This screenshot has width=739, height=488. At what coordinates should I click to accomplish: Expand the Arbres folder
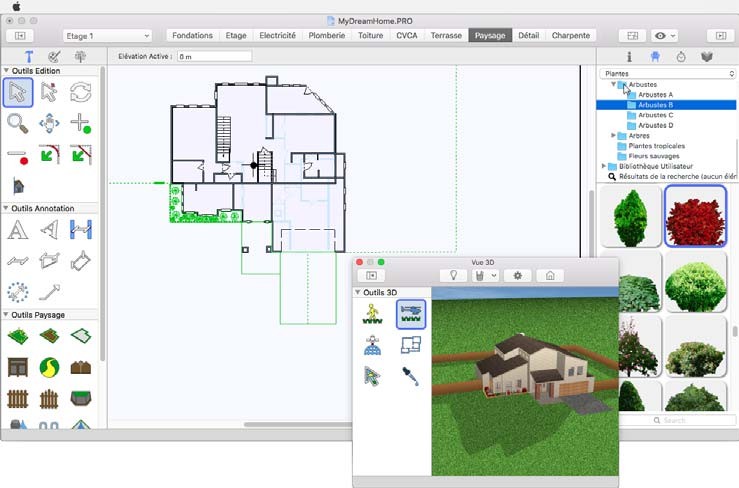[613, 135]
